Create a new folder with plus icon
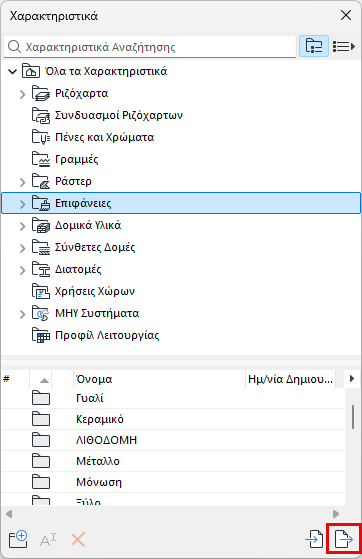The width and height of the screenshot is (362, 559). pyautogui.click(x=18, y=539)
